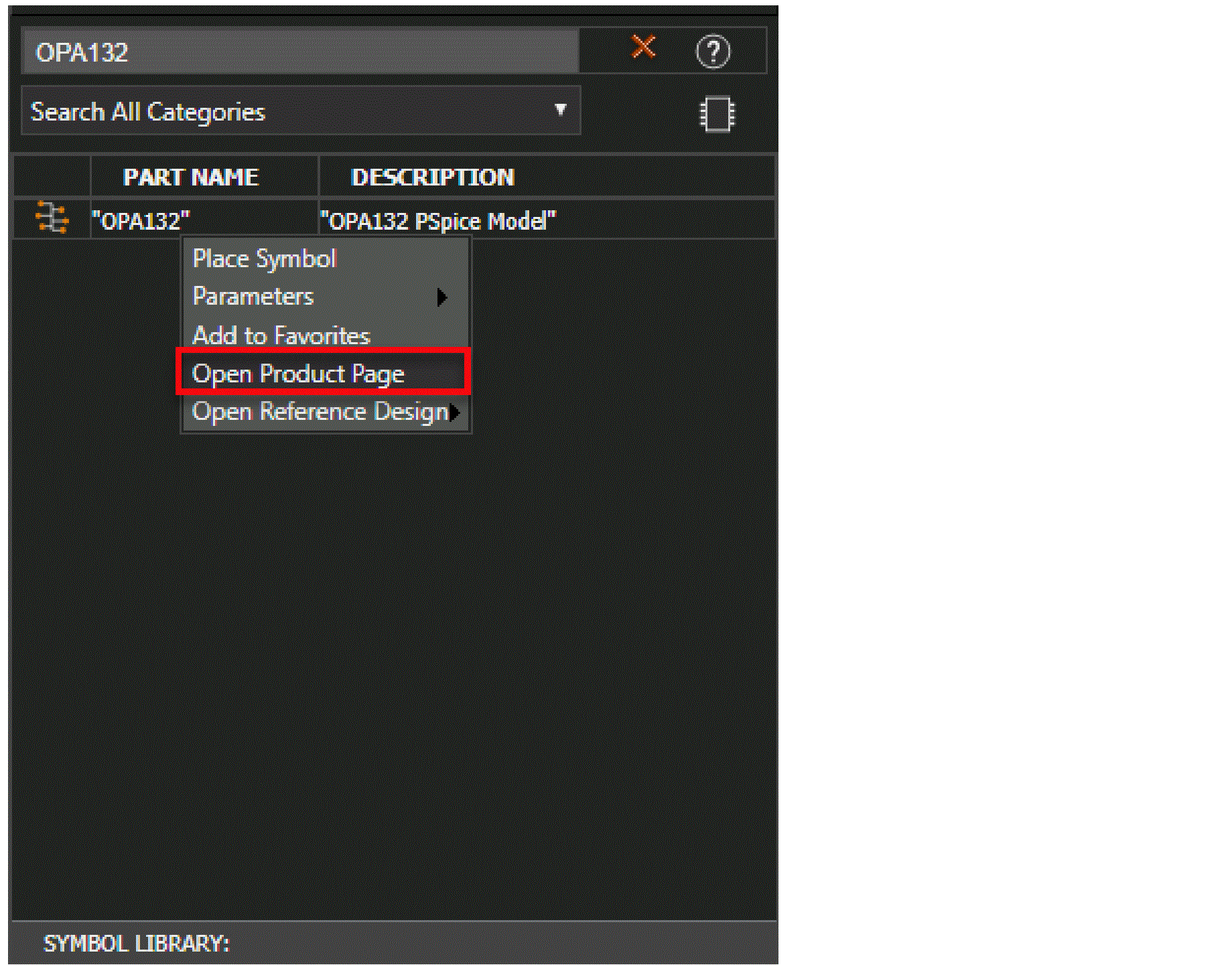Select the "OPA132" part name cell
This screenshot has width=1232, height=965.
click(204, 220)
